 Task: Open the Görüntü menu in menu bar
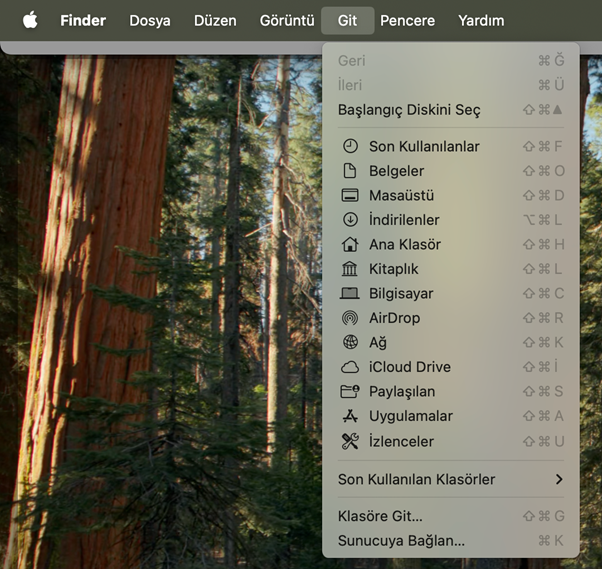coord(287,20)
